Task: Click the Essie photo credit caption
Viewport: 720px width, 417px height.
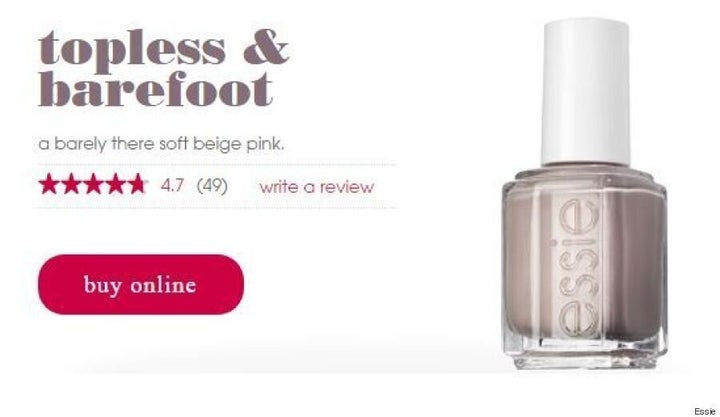Action: click(x=704, y=411)
